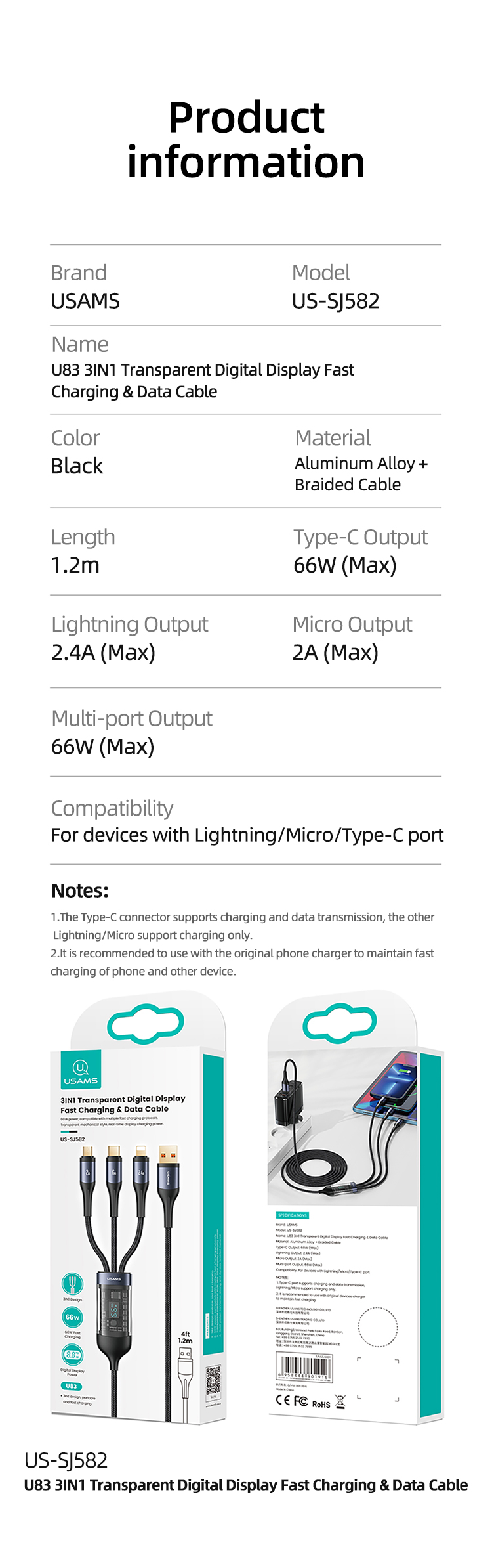Click the bottom U83 3IN1 cable title caption
This screenshot has height=1568, width=492.
point(246,1485)
